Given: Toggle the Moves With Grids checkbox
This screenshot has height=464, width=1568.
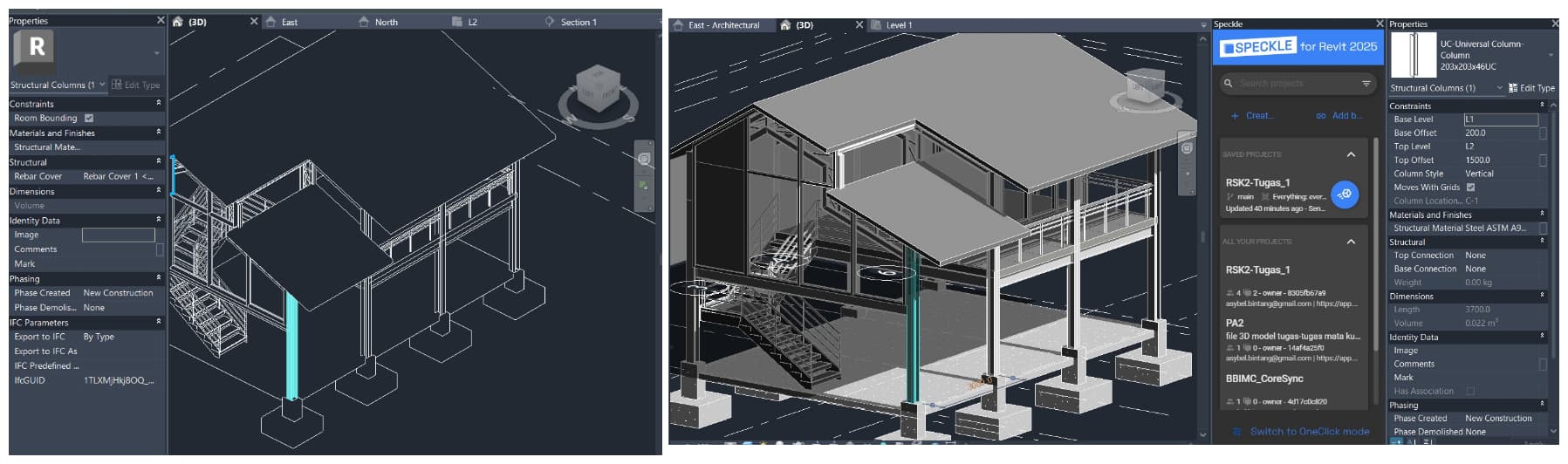Looking at the screenshot, I should pyautogui.click(x=1470, y=188).
